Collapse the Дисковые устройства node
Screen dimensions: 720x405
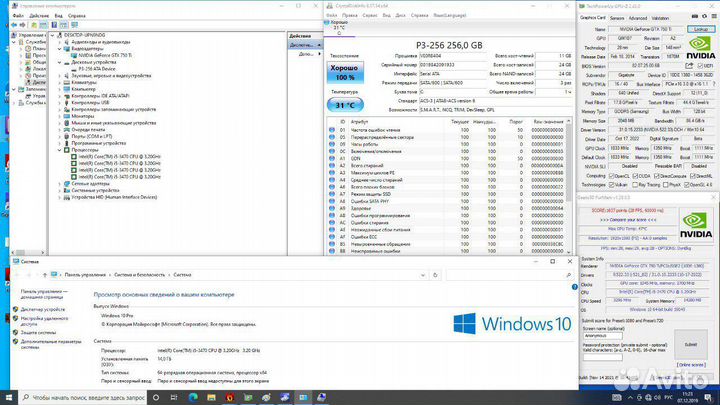[x=60, y=62]
